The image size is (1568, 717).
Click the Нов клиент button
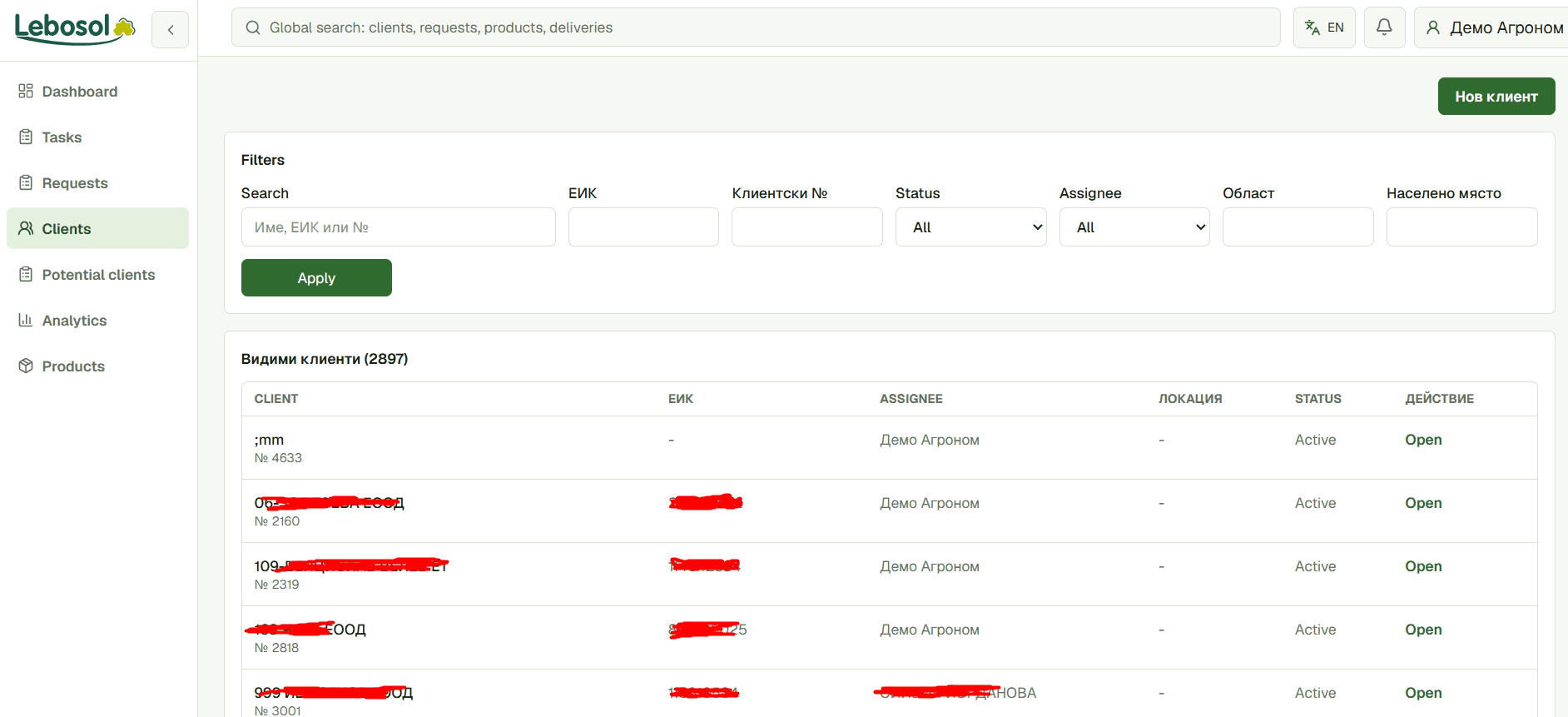pyautogui.click(x=1496, y=97)
